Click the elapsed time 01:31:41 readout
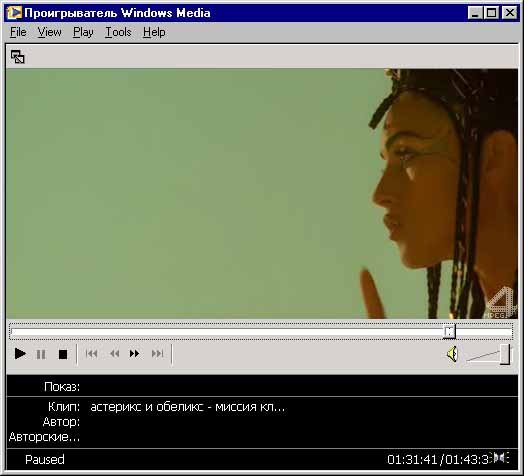The height and width of the screenshot is (476, 524). [412, 460]
